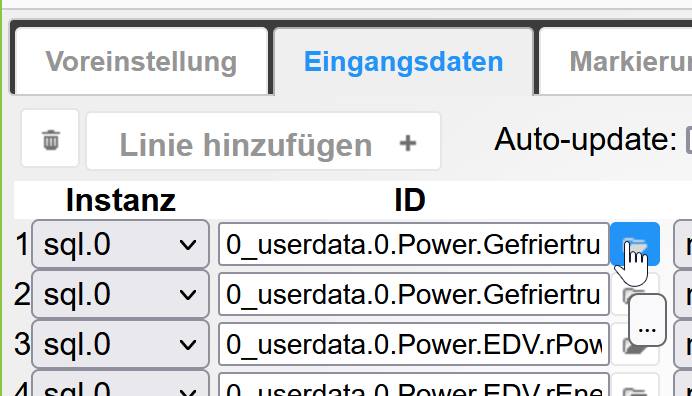Select the Eingangsdaten tab
Viewport: 692px width, 396px height.
pyautogui.click(x=403, y=61)
